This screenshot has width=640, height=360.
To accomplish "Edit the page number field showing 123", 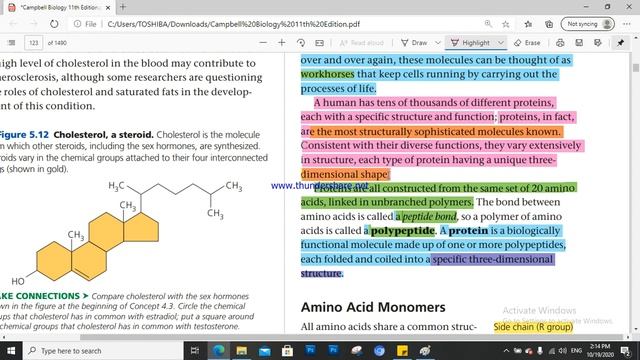I will (x=33, y=43).
